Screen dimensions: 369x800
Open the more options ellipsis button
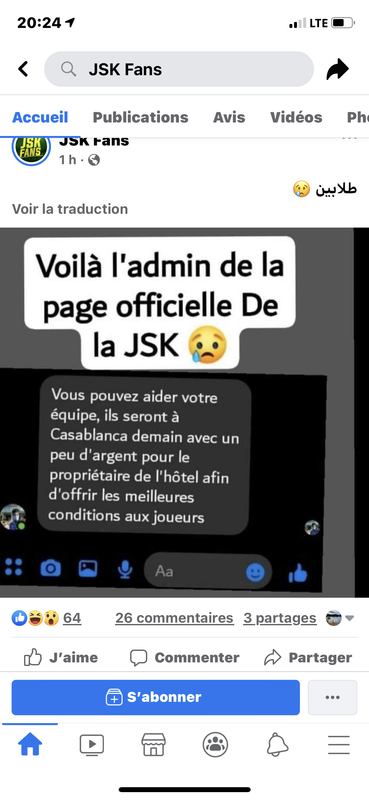tap(332, 697)
